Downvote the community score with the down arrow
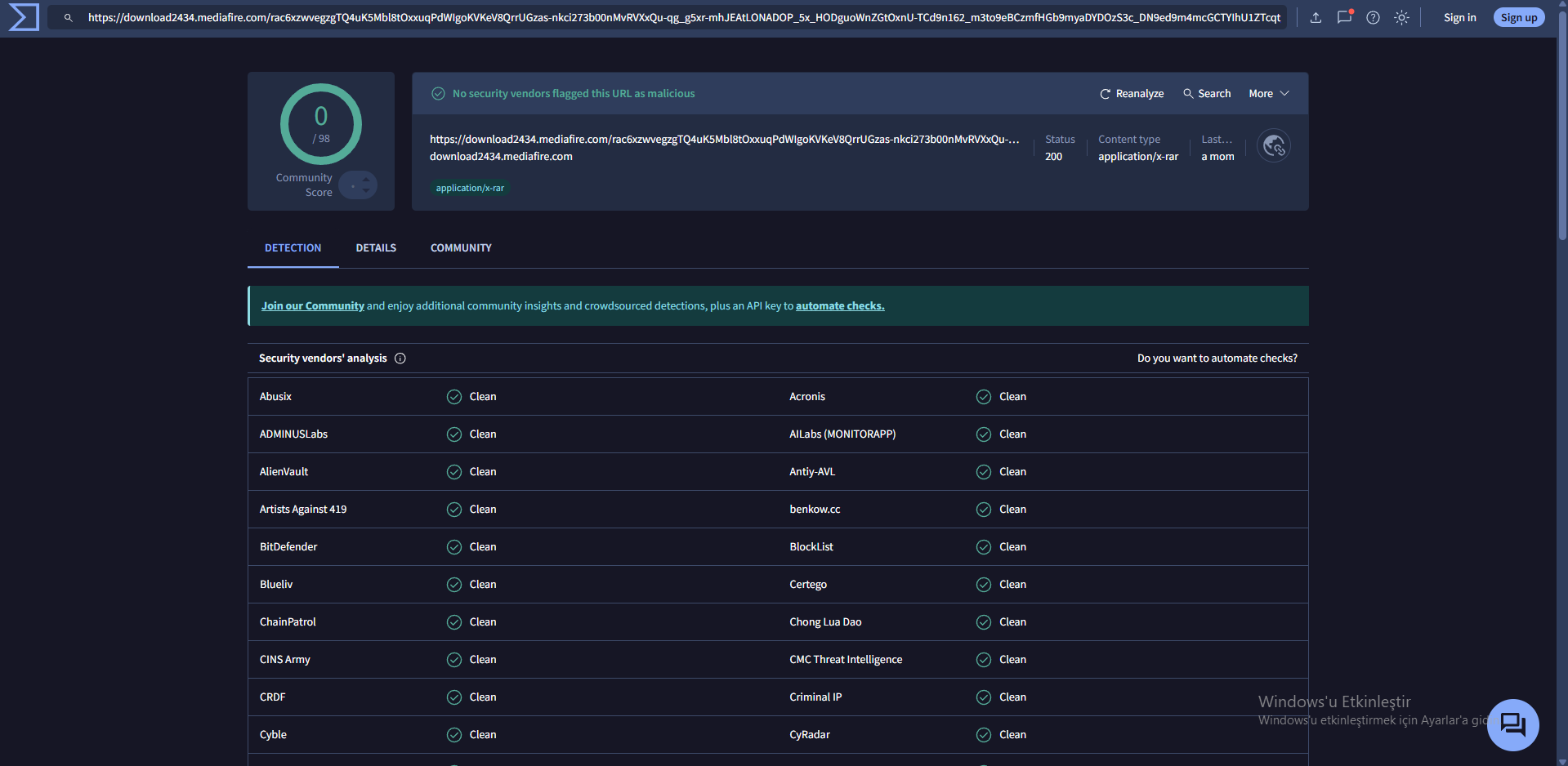Screen dimensions: 1568x766 pyautogui.click(x=365, y=190)
